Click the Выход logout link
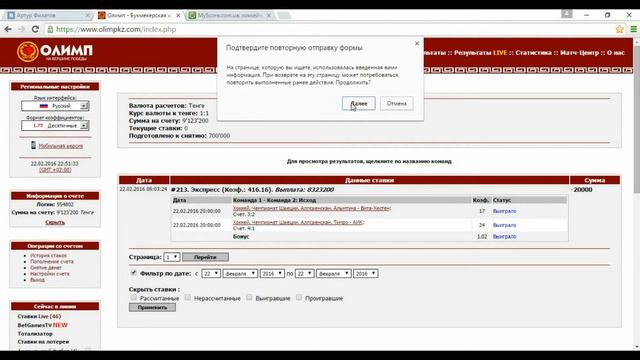Viewport: 640px width, 360px height. [37, 280]
